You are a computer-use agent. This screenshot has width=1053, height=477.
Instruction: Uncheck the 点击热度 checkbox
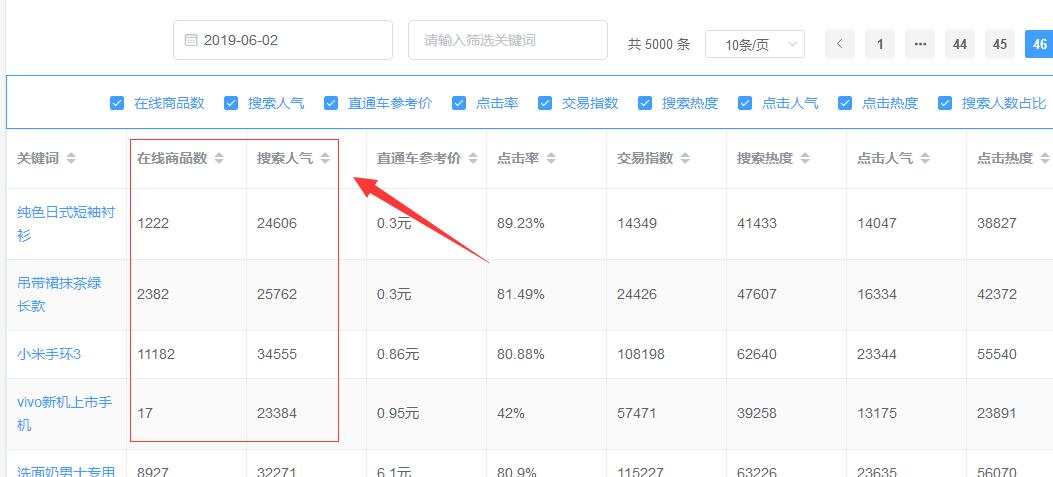(845, 103)
